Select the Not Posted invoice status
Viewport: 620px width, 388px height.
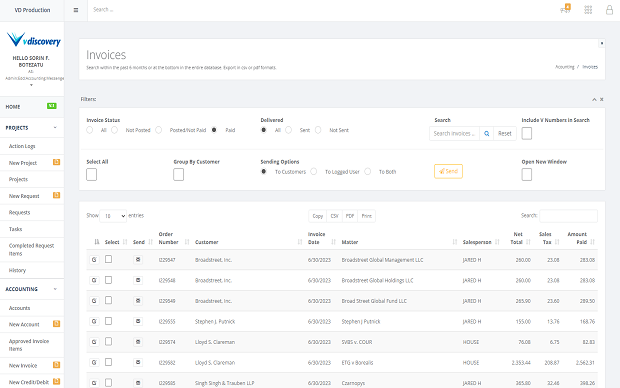pos(115,130)
